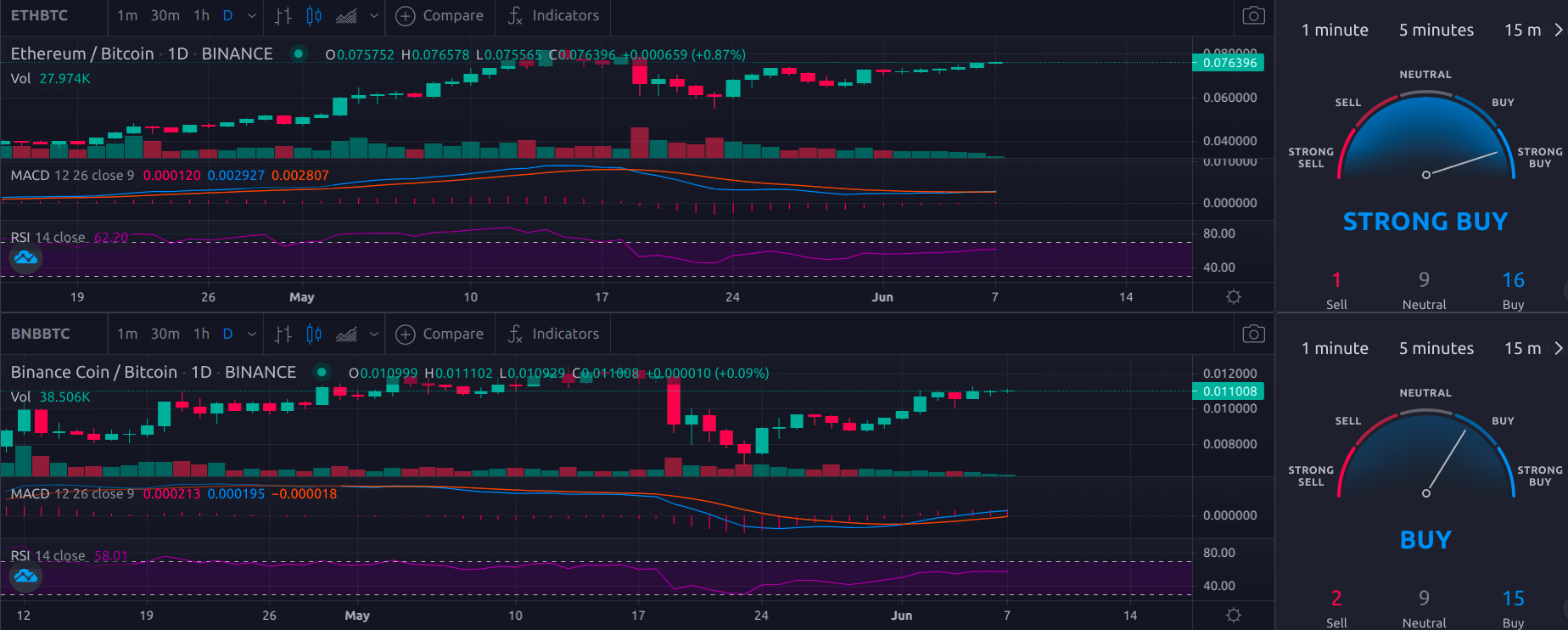Viewport: 1568px width, 630px height.
Task: Select D interval on ETHBTC chart
Action: (227, 15)
